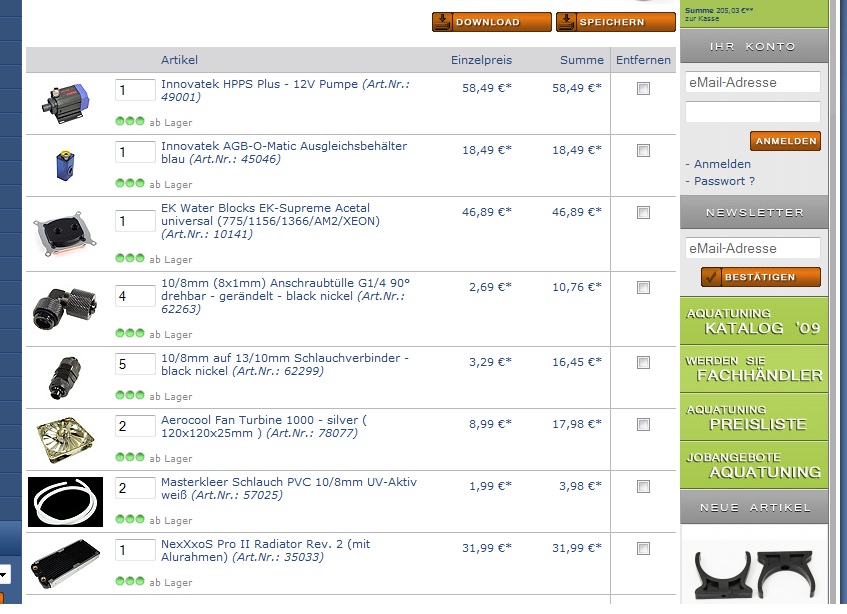Edit quantity field for Anschraubtülle G1/4 90°

point(135,296)
